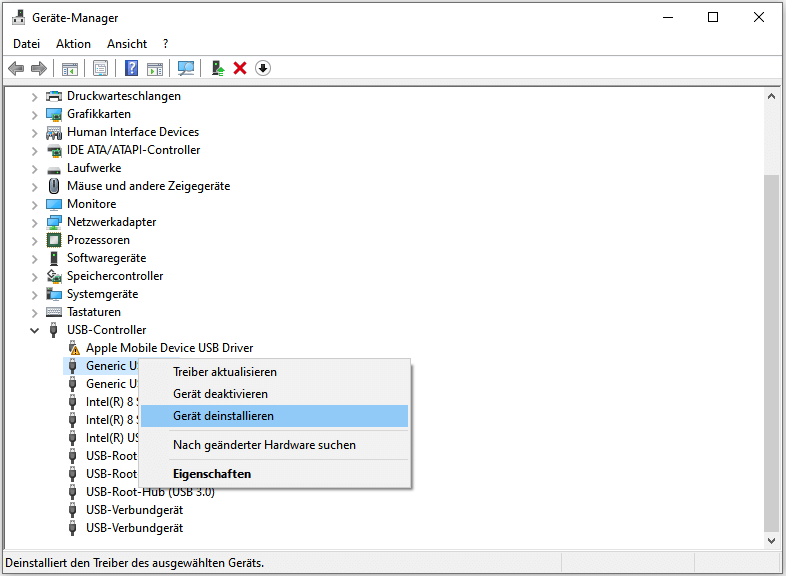Image resolution: width=786 pixels, height=576 pixels.
Task: Open the Datei menu
Action: (27, 44)
